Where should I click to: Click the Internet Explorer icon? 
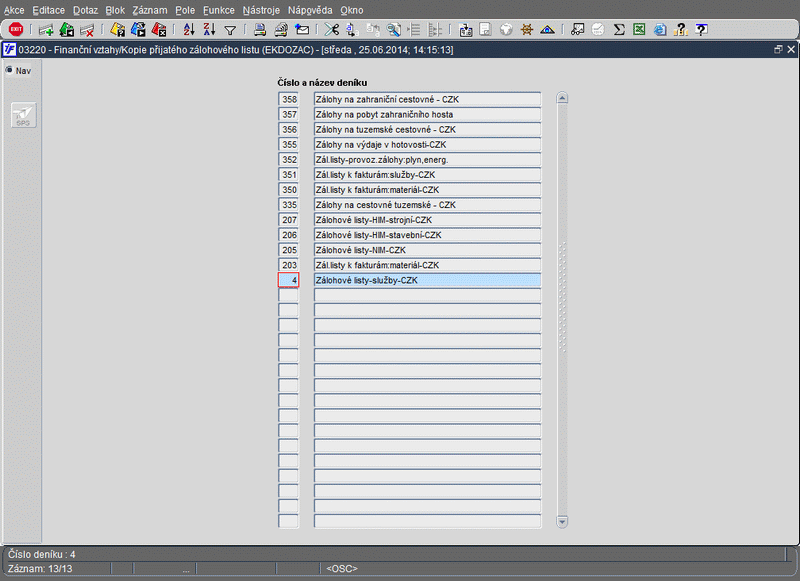[x=660, y=30]
